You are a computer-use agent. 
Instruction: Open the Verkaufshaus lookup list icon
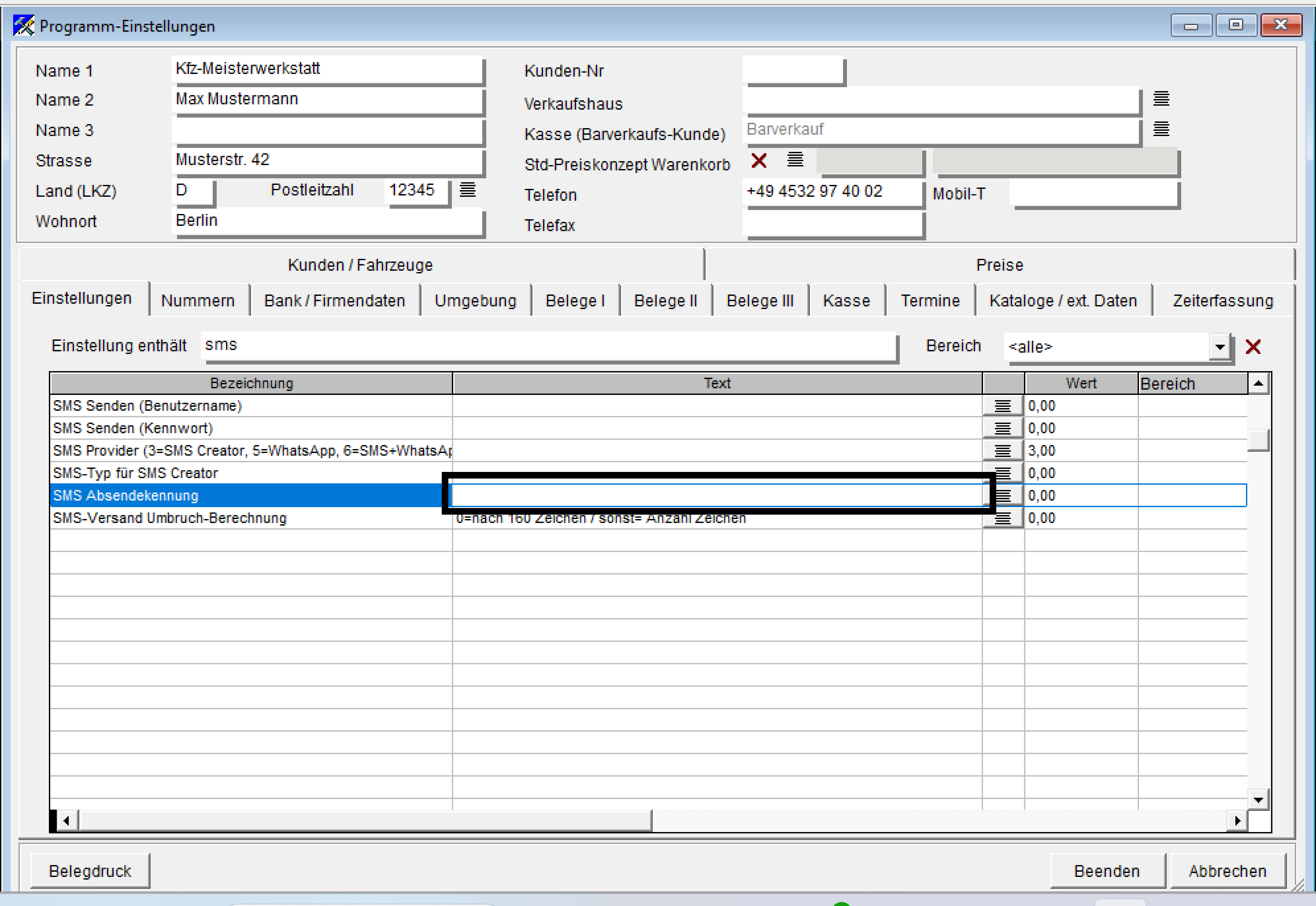(x=1161, y=99)
